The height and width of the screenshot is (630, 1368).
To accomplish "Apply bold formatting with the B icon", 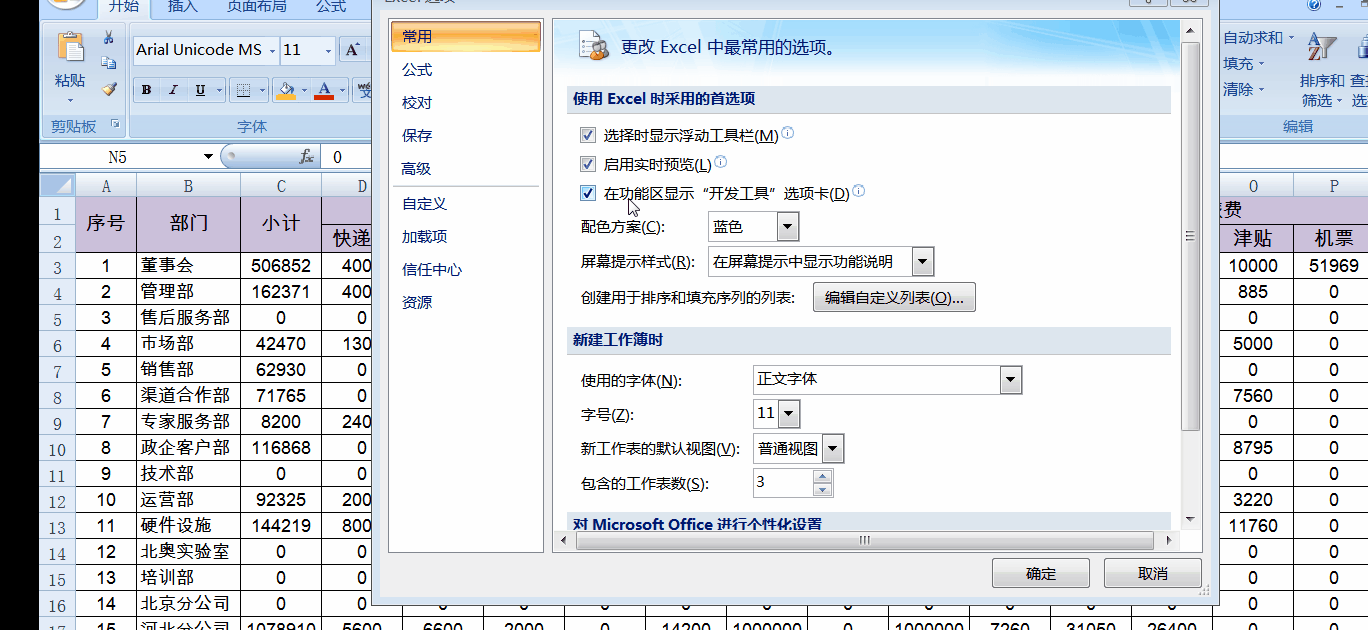I will coord(145,89).
